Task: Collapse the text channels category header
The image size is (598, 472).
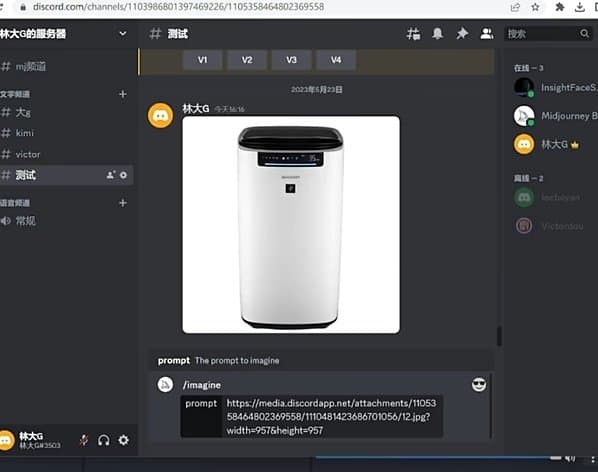Action: [15, 94]
